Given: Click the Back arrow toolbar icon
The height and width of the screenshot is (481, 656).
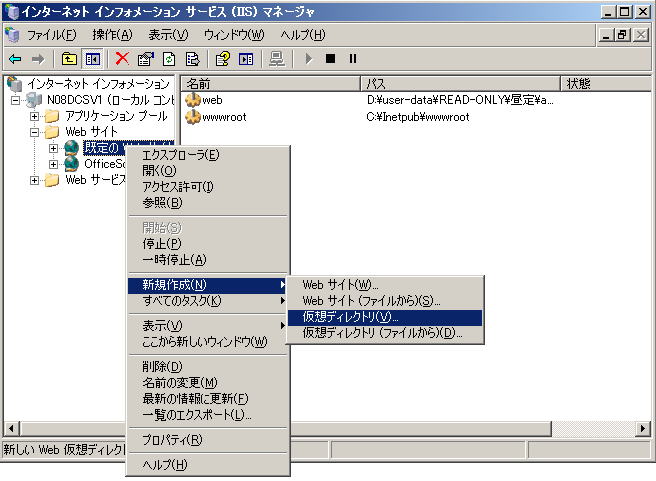Looking at the screenshot, I should click(15, 59).
